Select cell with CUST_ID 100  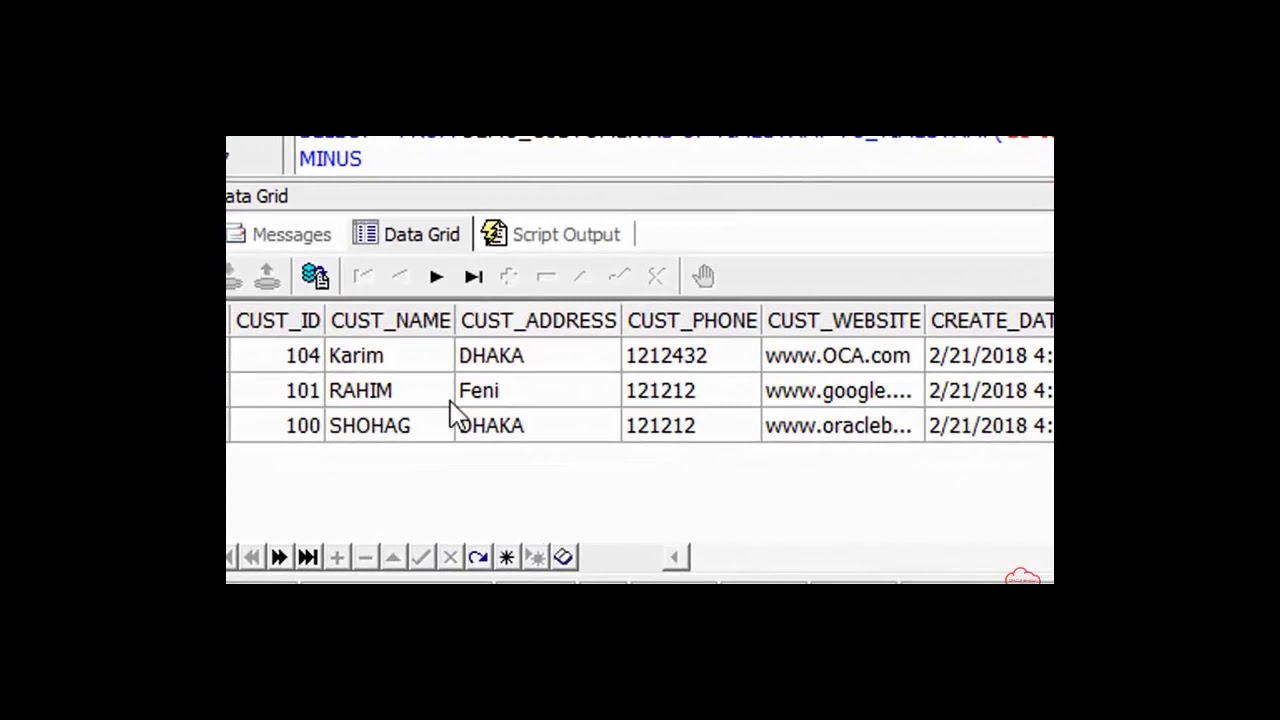point(277,425)
